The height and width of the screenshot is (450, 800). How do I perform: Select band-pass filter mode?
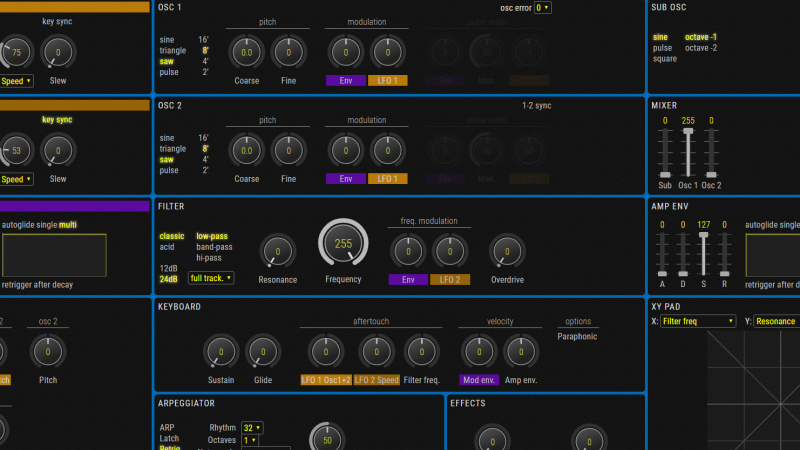click(214, 247)
